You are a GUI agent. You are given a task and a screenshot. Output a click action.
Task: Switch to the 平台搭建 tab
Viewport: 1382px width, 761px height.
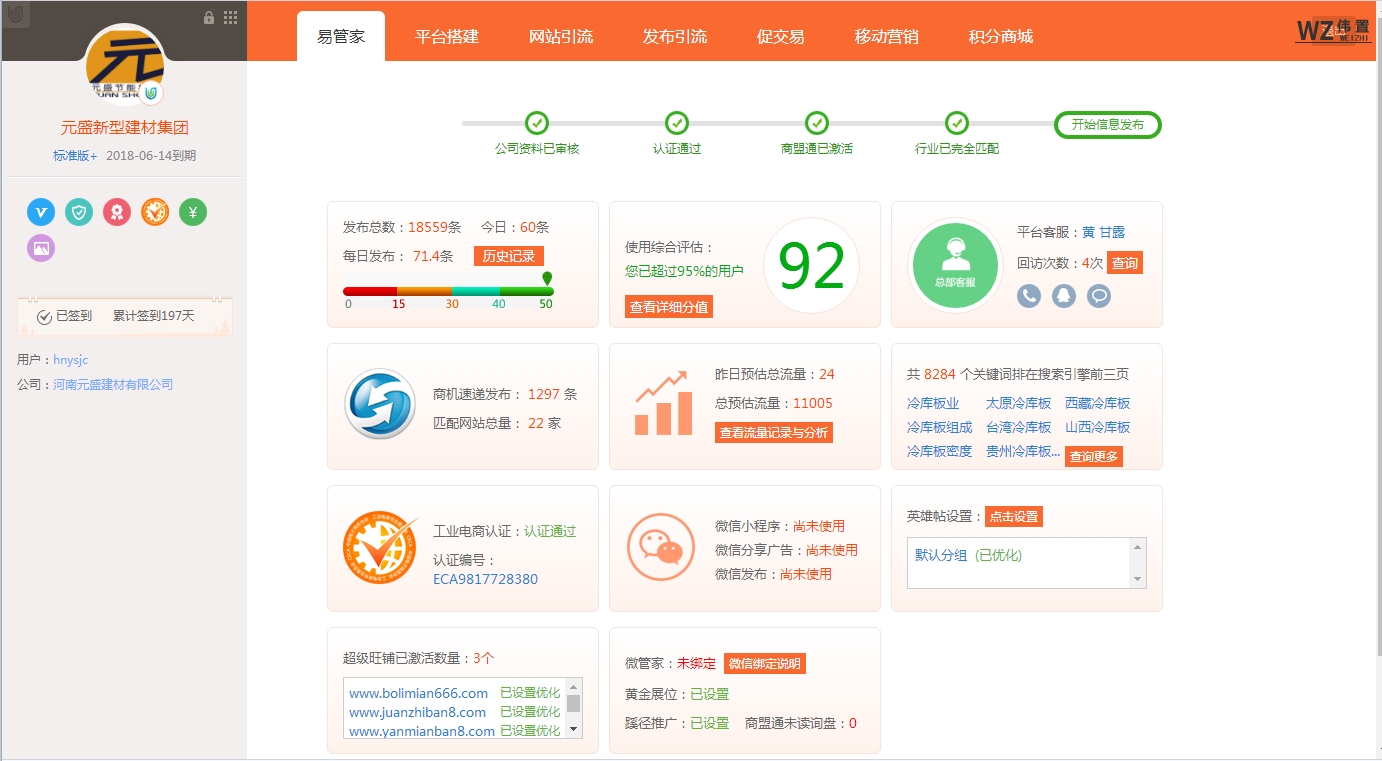click(447, 37)
